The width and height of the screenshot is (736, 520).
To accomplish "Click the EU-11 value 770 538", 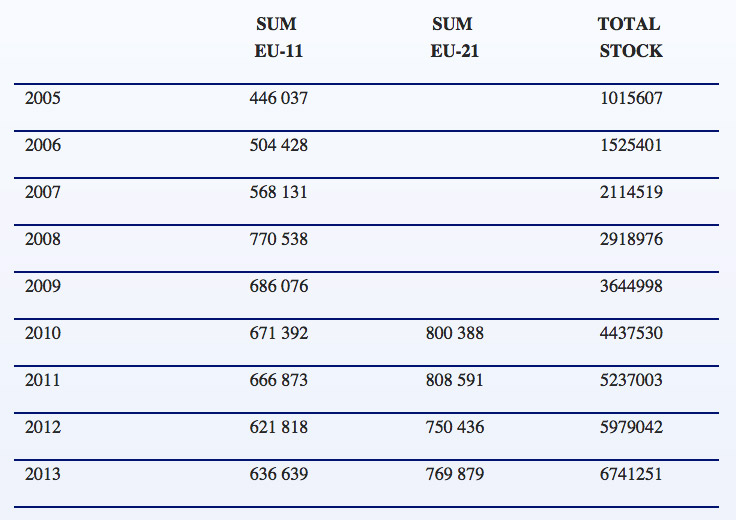I will (x=278, y=239).
